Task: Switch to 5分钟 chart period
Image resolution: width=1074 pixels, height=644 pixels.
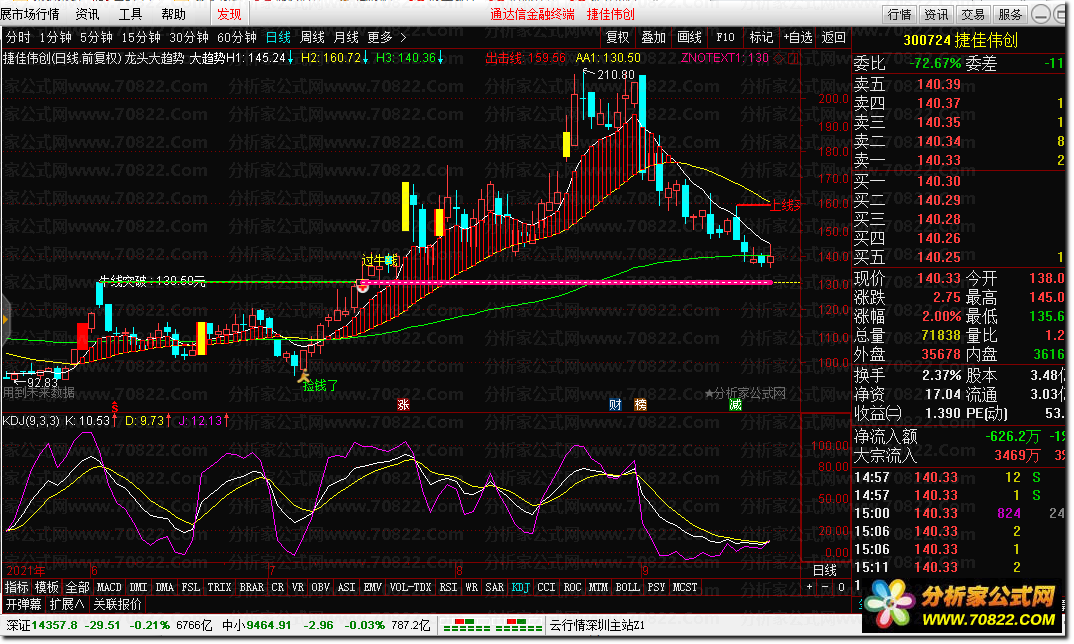Action: (96, 37)
